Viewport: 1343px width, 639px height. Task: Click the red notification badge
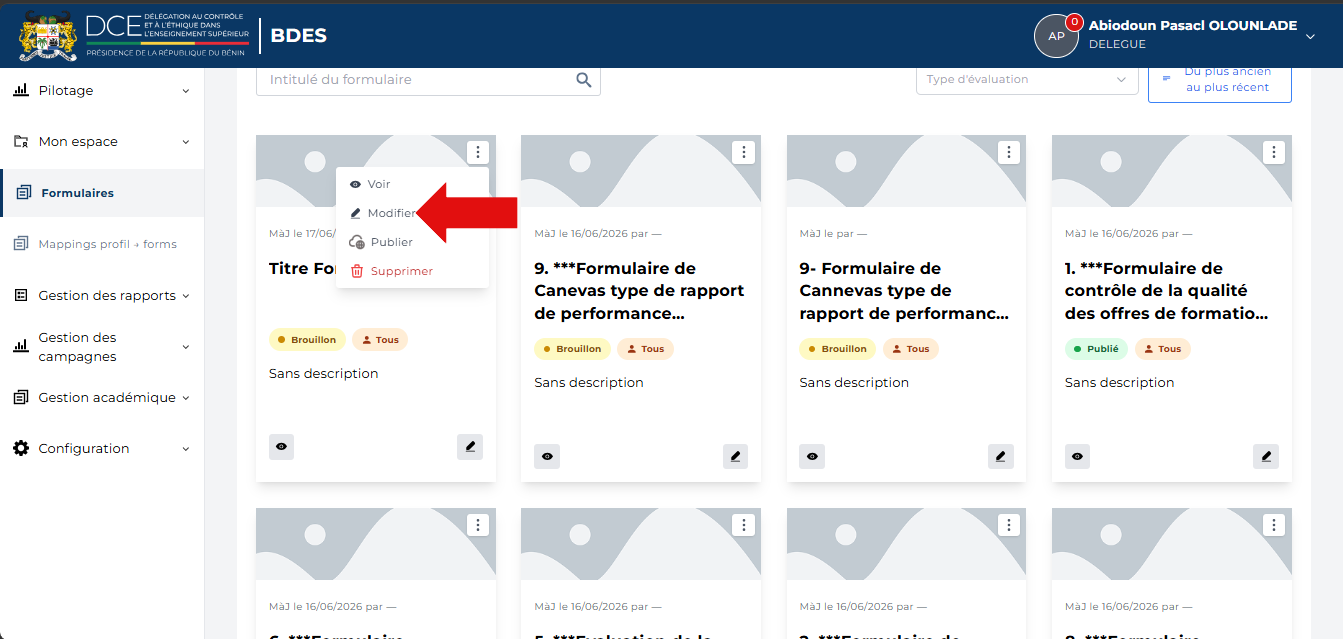1075,21
